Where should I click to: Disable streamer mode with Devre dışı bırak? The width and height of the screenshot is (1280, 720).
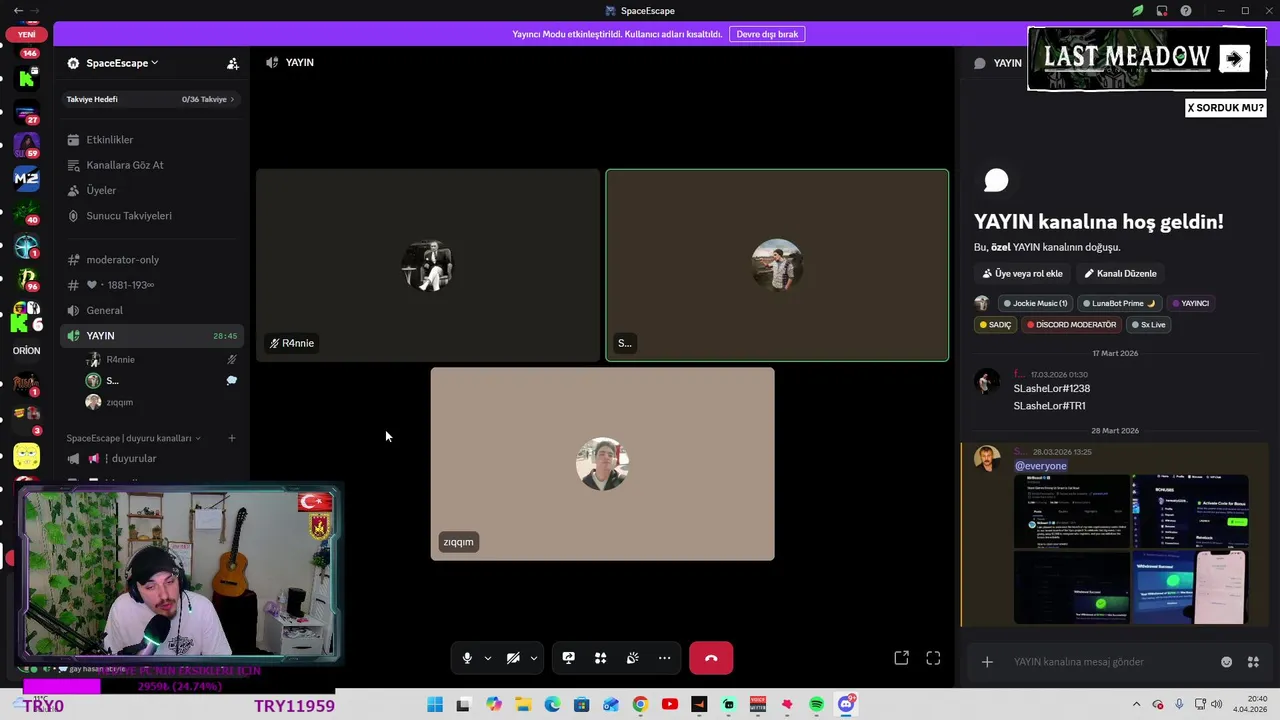click(x=767, y=34)
